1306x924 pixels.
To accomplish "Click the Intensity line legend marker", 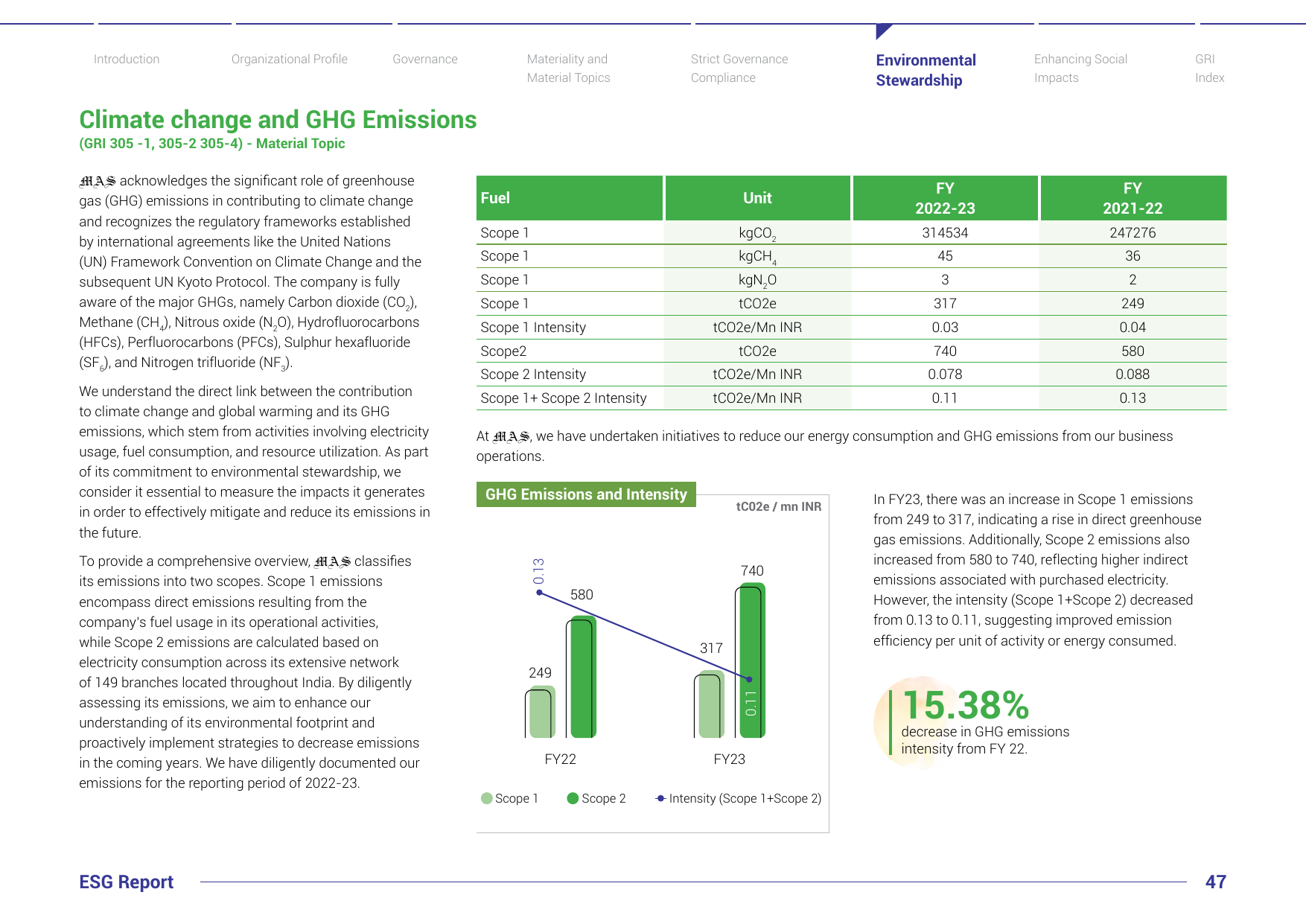I will [x=660, y=798].
